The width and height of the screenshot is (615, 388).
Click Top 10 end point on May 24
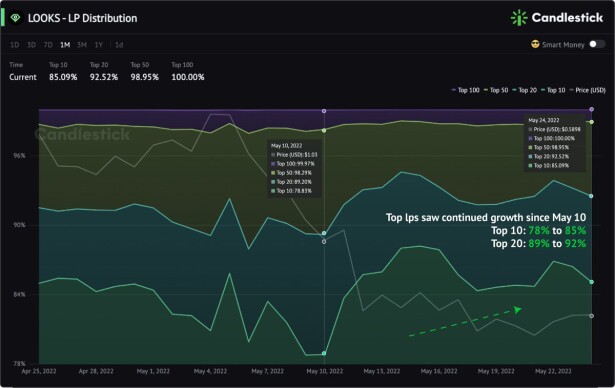[591, 282]
